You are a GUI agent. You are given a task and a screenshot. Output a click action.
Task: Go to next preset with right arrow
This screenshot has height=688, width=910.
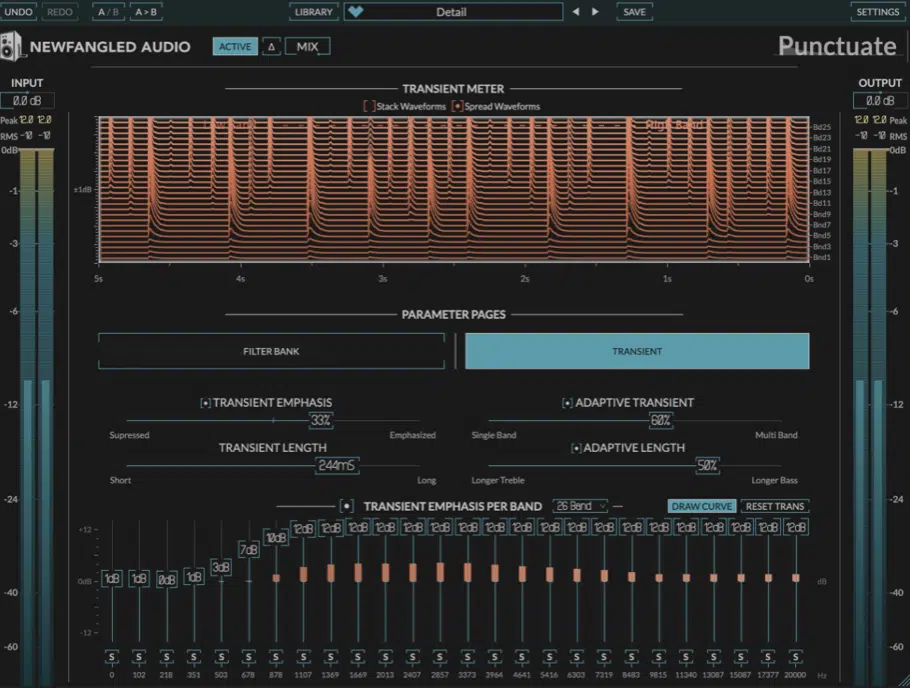click(595, 12)
